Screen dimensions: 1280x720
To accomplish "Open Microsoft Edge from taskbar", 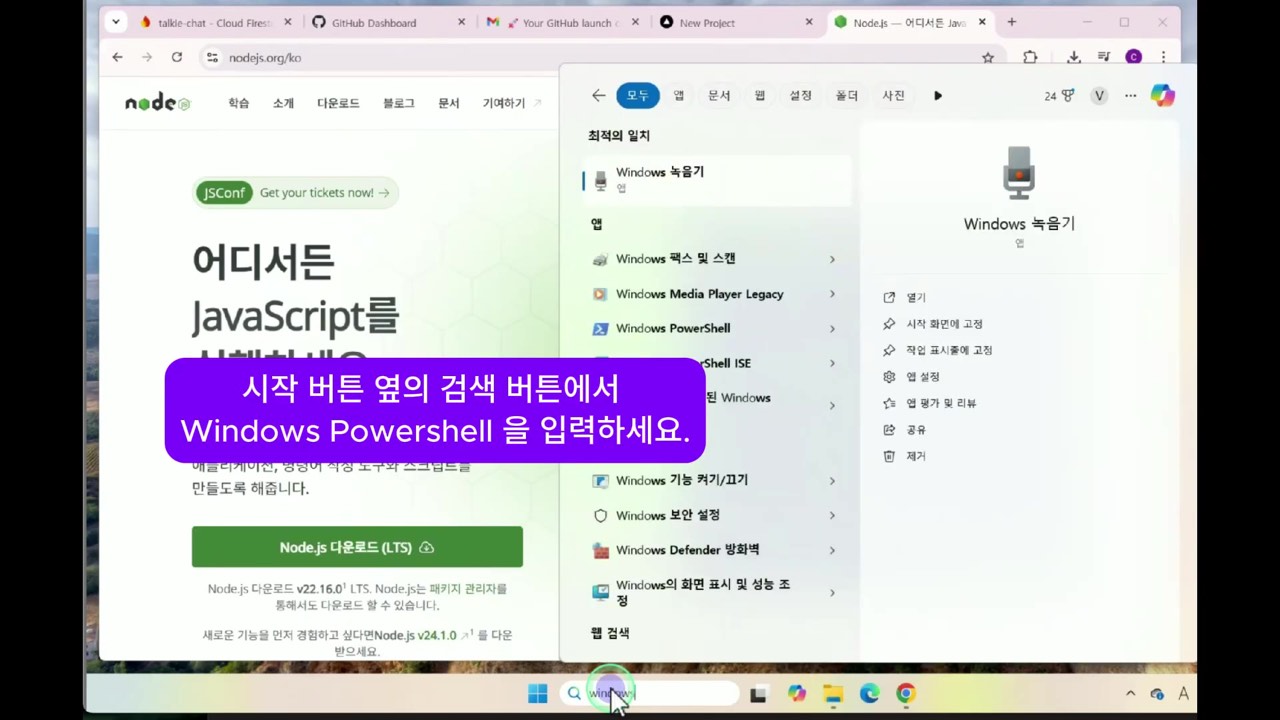I will click(x=869, y=694).
